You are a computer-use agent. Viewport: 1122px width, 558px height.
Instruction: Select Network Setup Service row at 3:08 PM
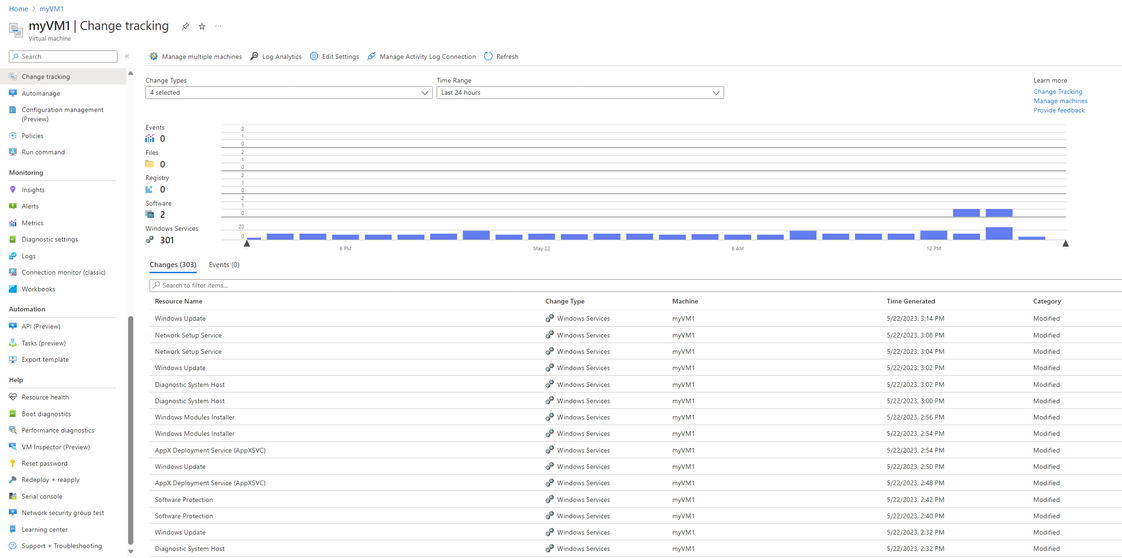pyautogui.click(x=635, y=335)
